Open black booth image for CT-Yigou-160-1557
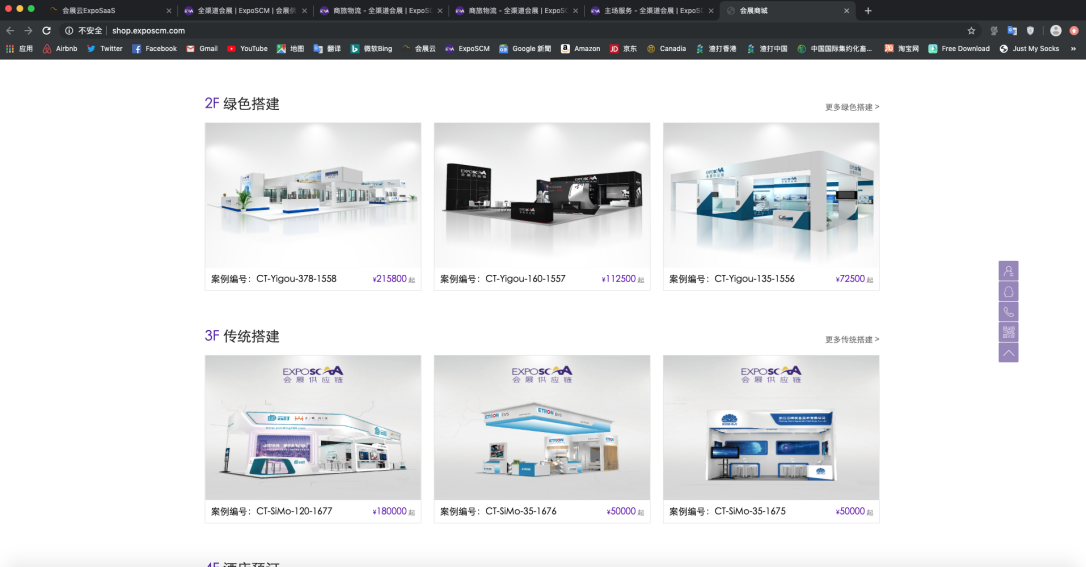1086x567 pixels. click(x=542, y=195)
